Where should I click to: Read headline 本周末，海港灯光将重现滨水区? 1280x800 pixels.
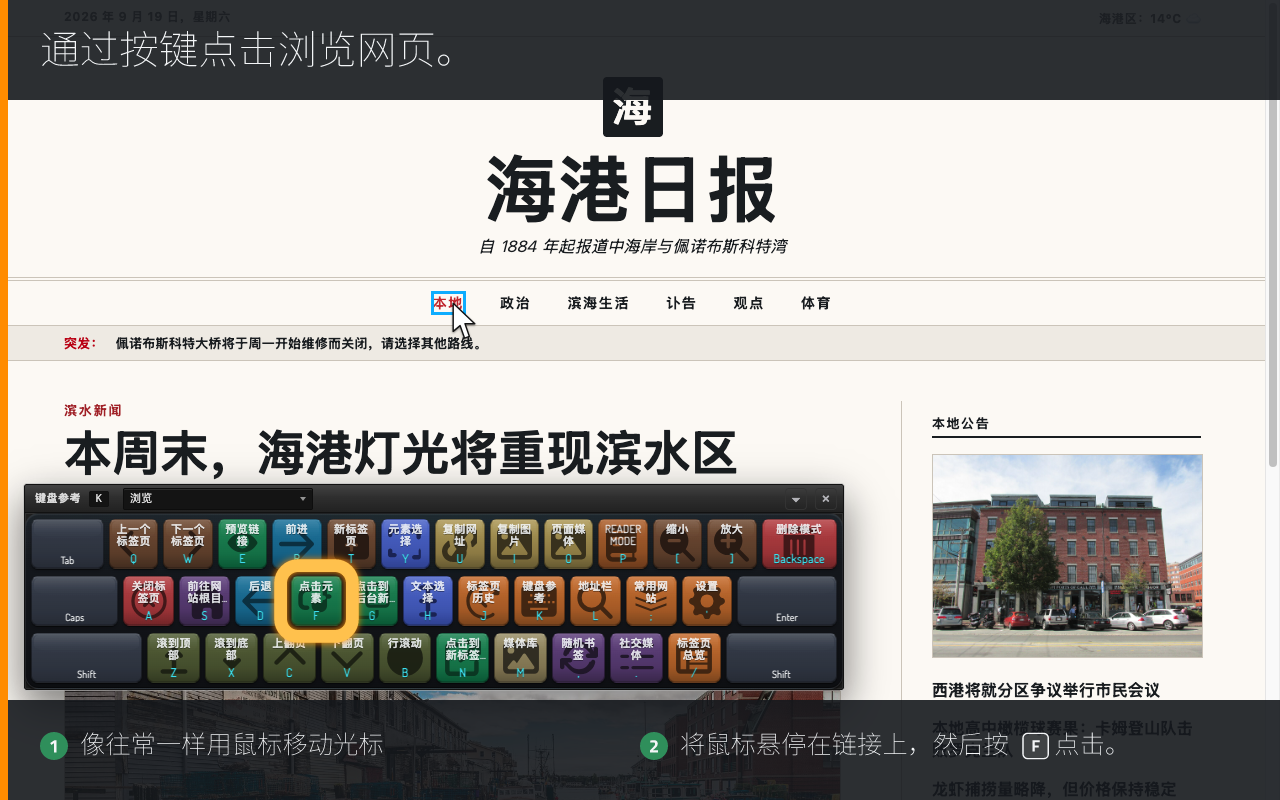pos(401,453)
